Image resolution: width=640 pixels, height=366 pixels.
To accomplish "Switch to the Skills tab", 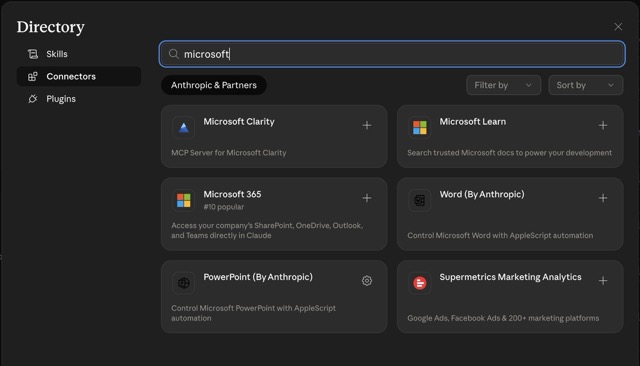I will tap(79, 54).
